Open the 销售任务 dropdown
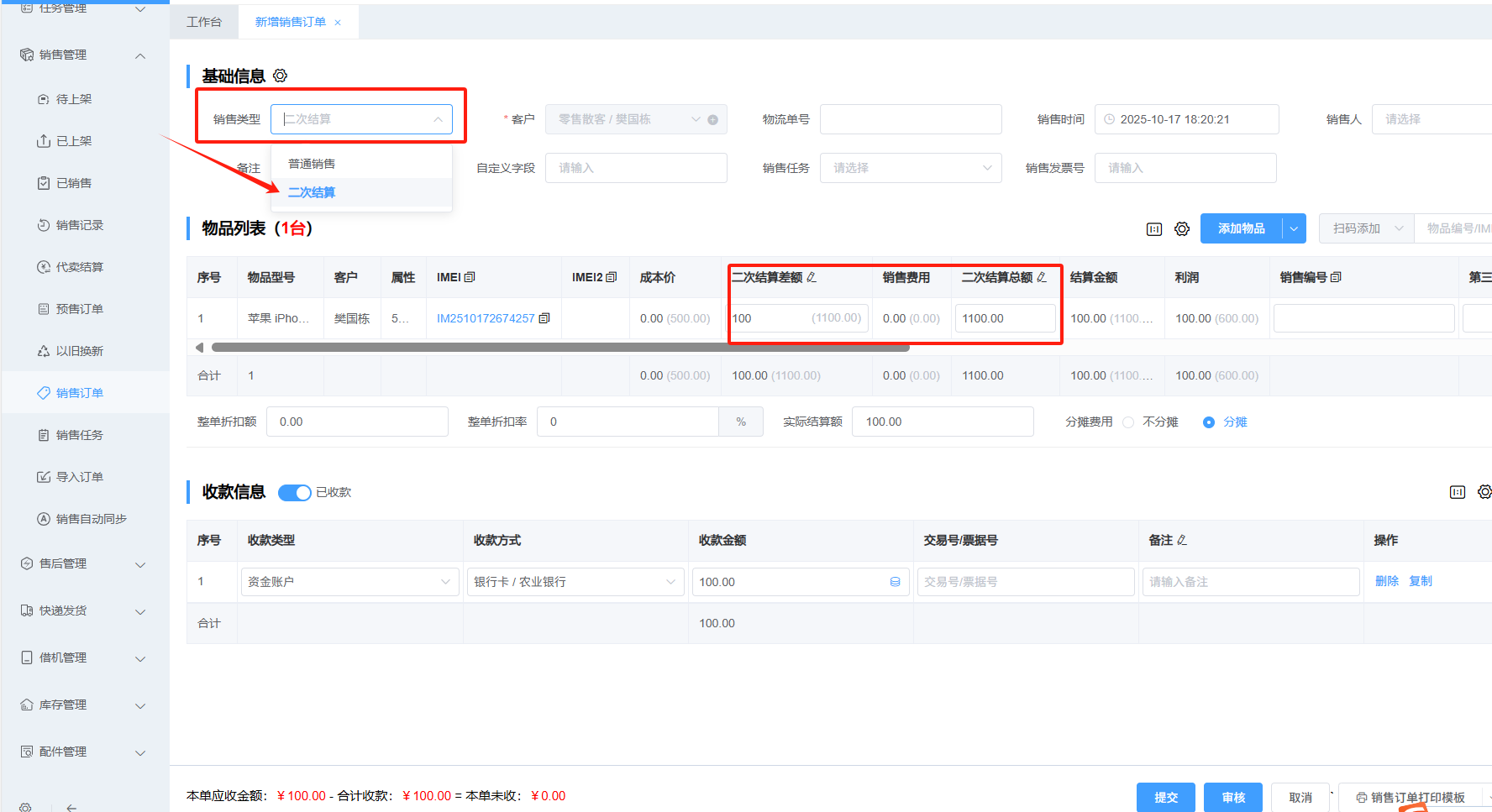The height and width of the screenshot is (812, 1492). click(911, 168)
